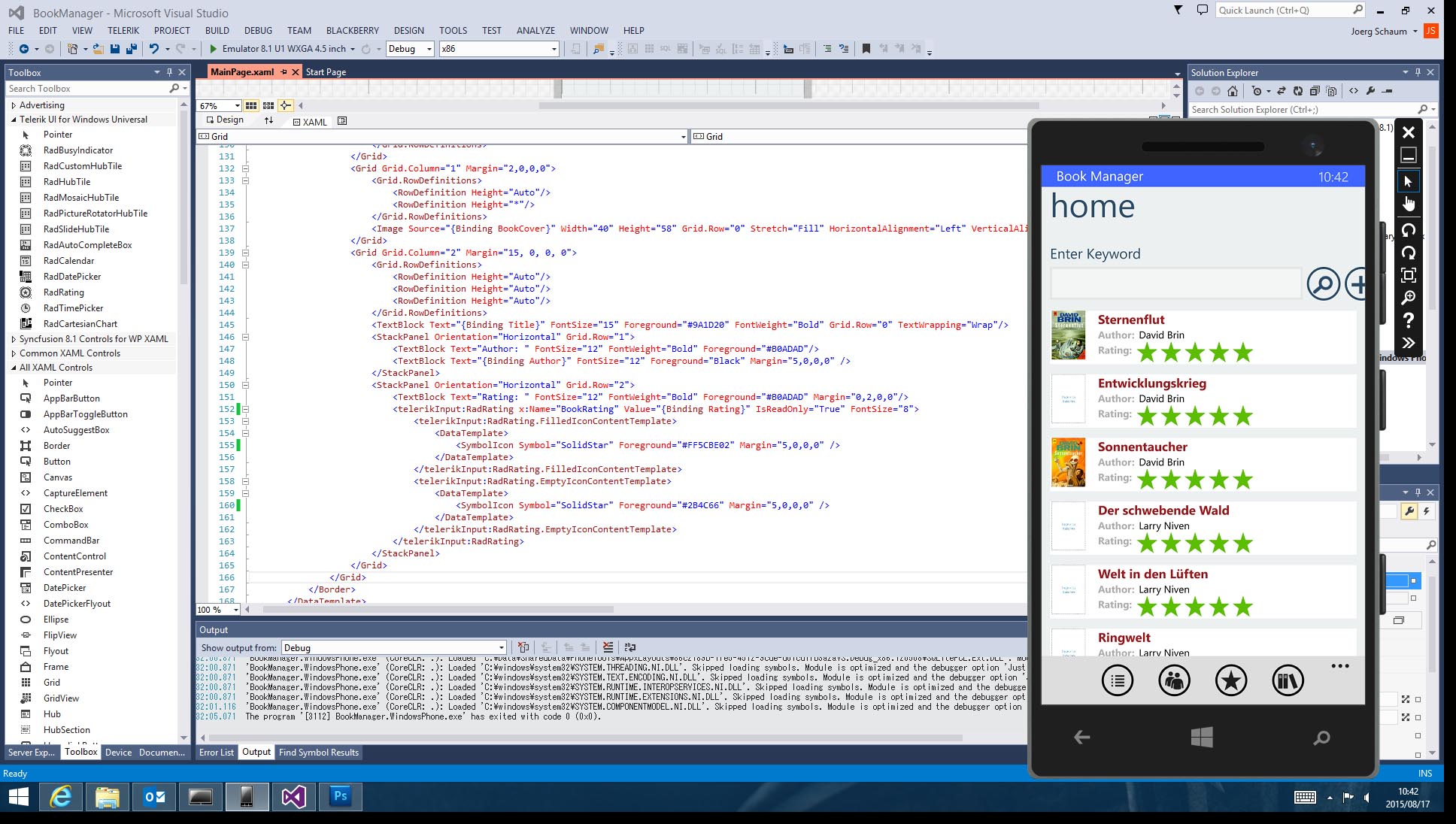Switch editor to the Design view
The height and width of the screenshot is (824, 1456).
point(224,120)
